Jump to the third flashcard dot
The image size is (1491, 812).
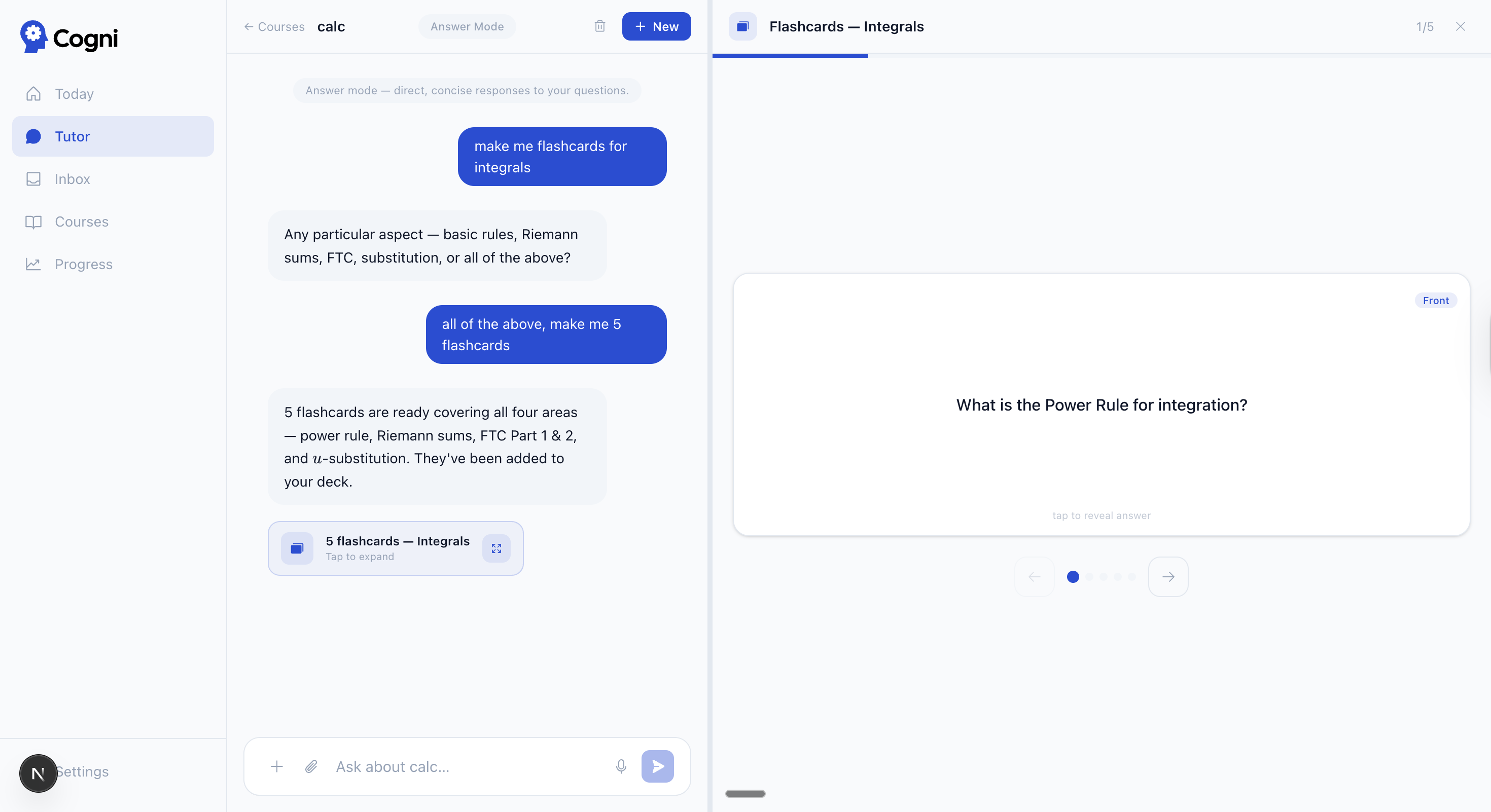pos(1104,577)
